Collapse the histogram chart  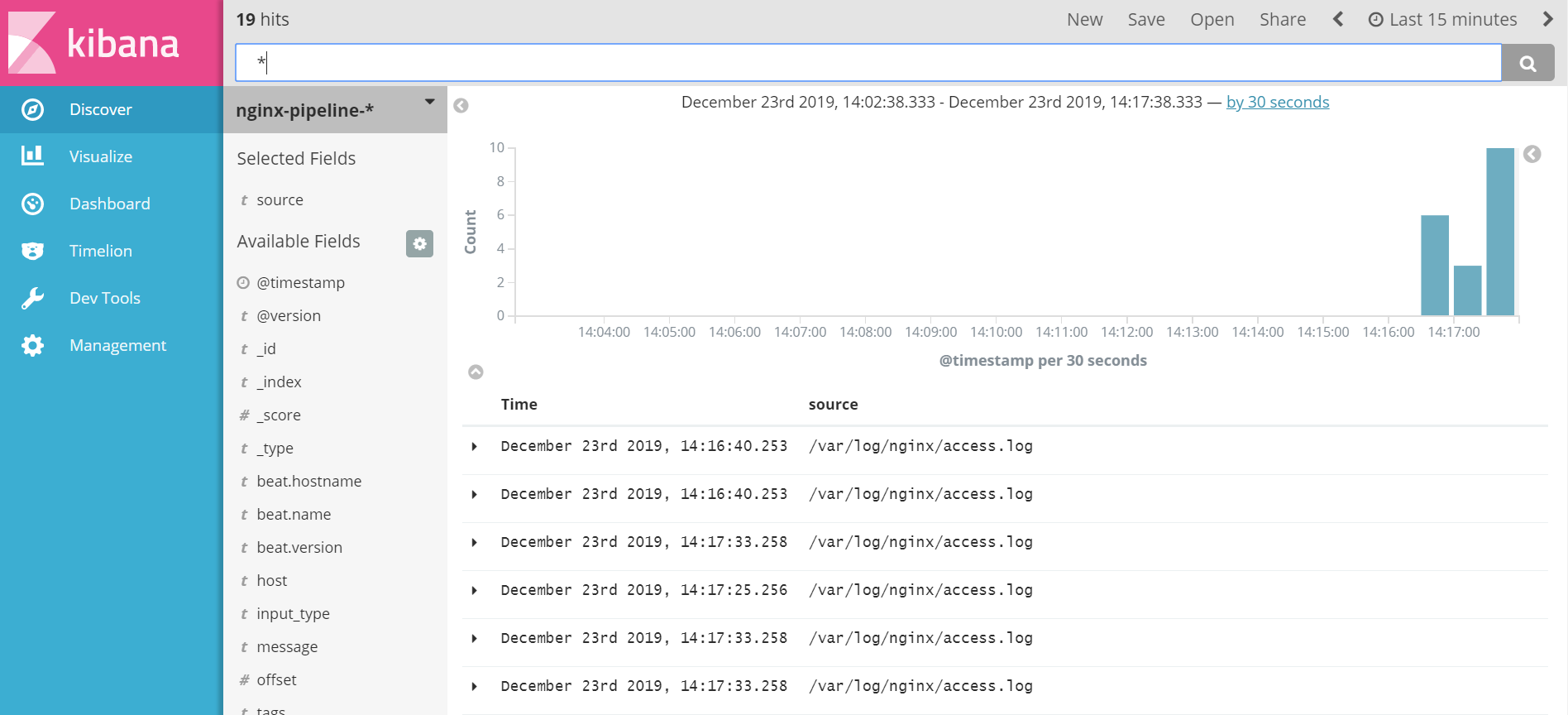(476, 372)
